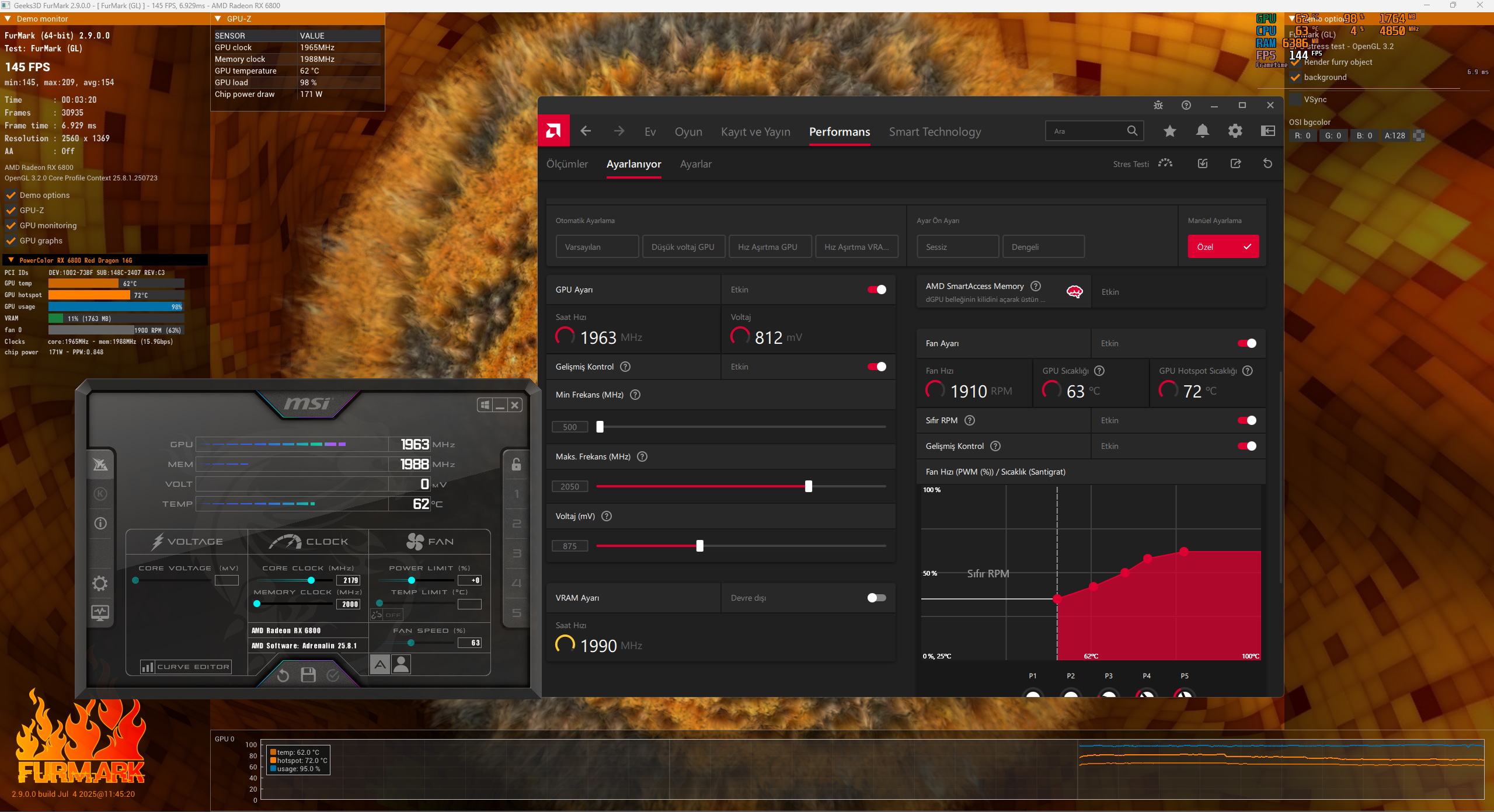Disable the Sıfır RPM switch
Viewport: 1494px width, 812px height.
pos(1246,421)
